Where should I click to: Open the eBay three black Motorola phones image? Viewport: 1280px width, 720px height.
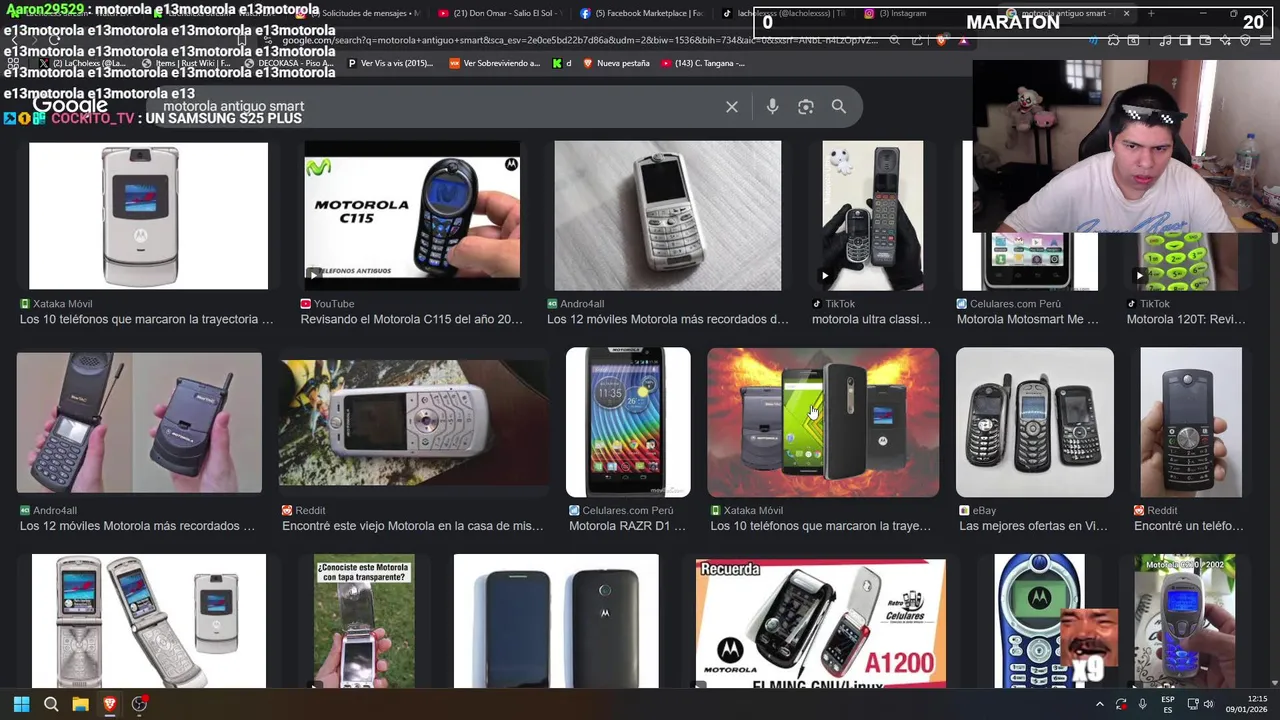point(1035,422)
